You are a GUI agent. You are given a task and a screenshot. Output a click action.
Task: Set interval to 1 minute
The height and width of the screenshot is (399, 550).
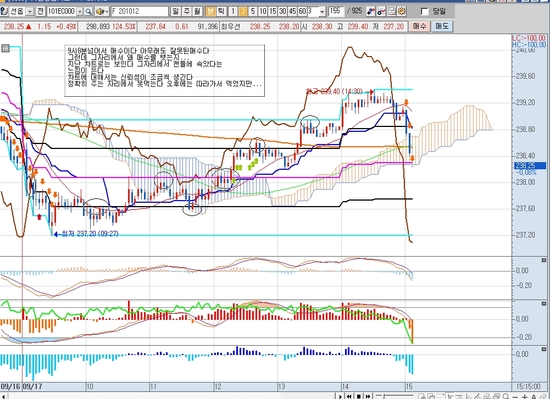(x=233, y=12)
